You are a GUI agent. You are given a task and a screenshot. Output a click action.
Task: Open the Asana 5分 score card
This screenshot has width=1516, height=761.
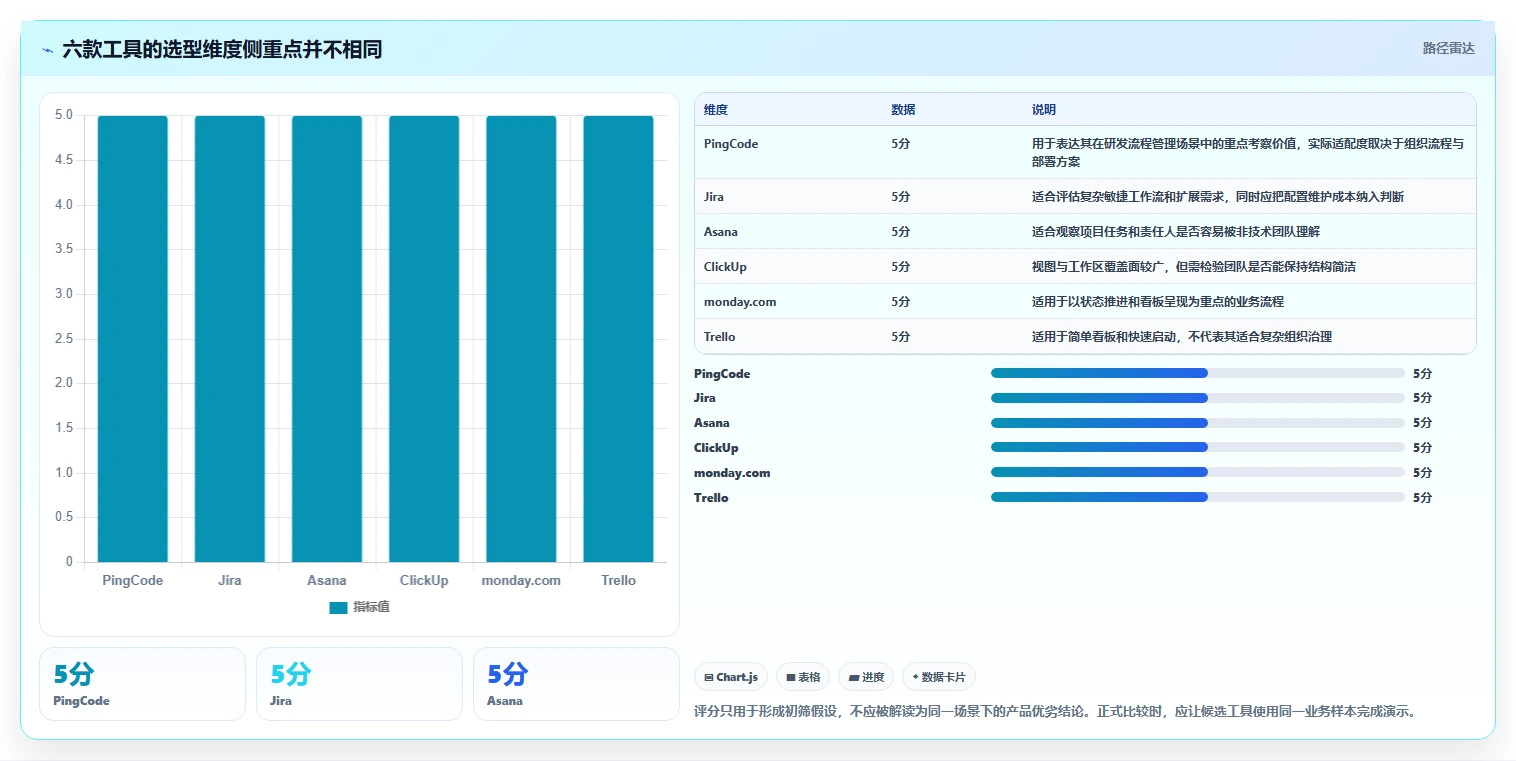576,684
